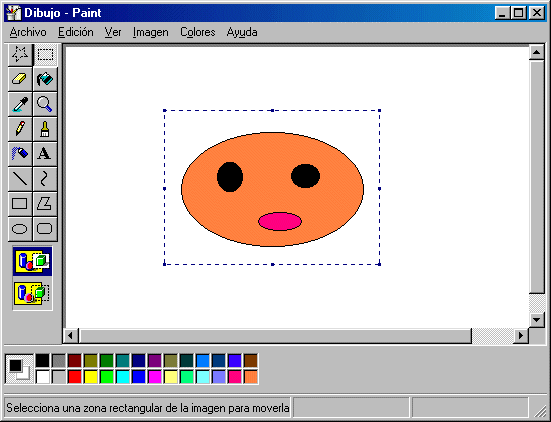The image size is (551, 422).
Task: Activate the eyedropper Pick color tool
Action: click(x=20, y=104)
